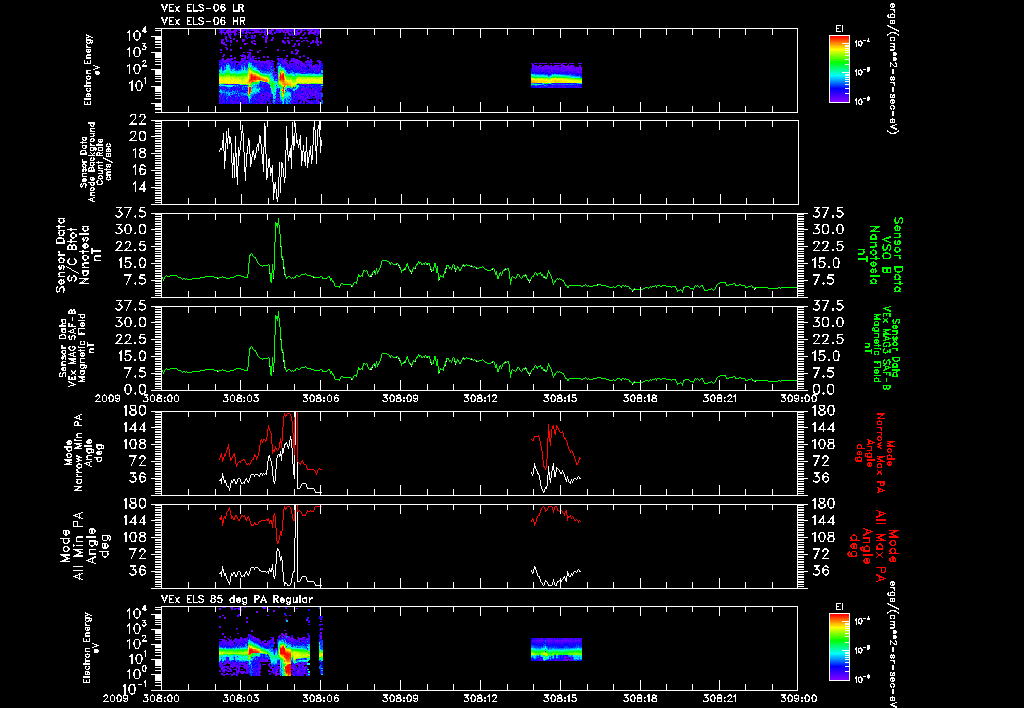Screen dimensions: 1024x708
Task: Click "308:12" under the MAG SAF-B panel
Action: pyautogui.click(x=481, y=398)
